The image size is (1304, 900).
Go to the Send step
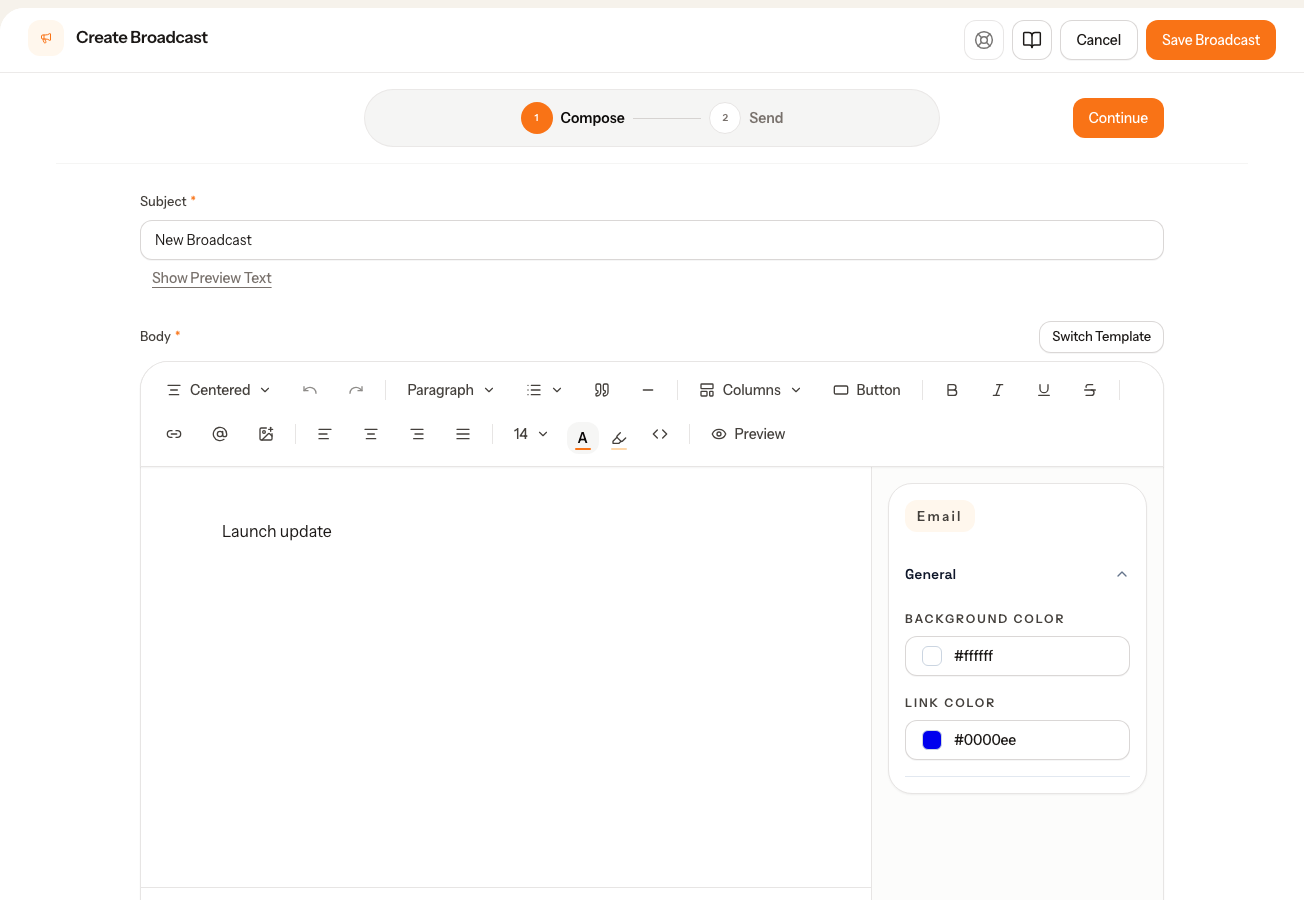pos(746,118)
